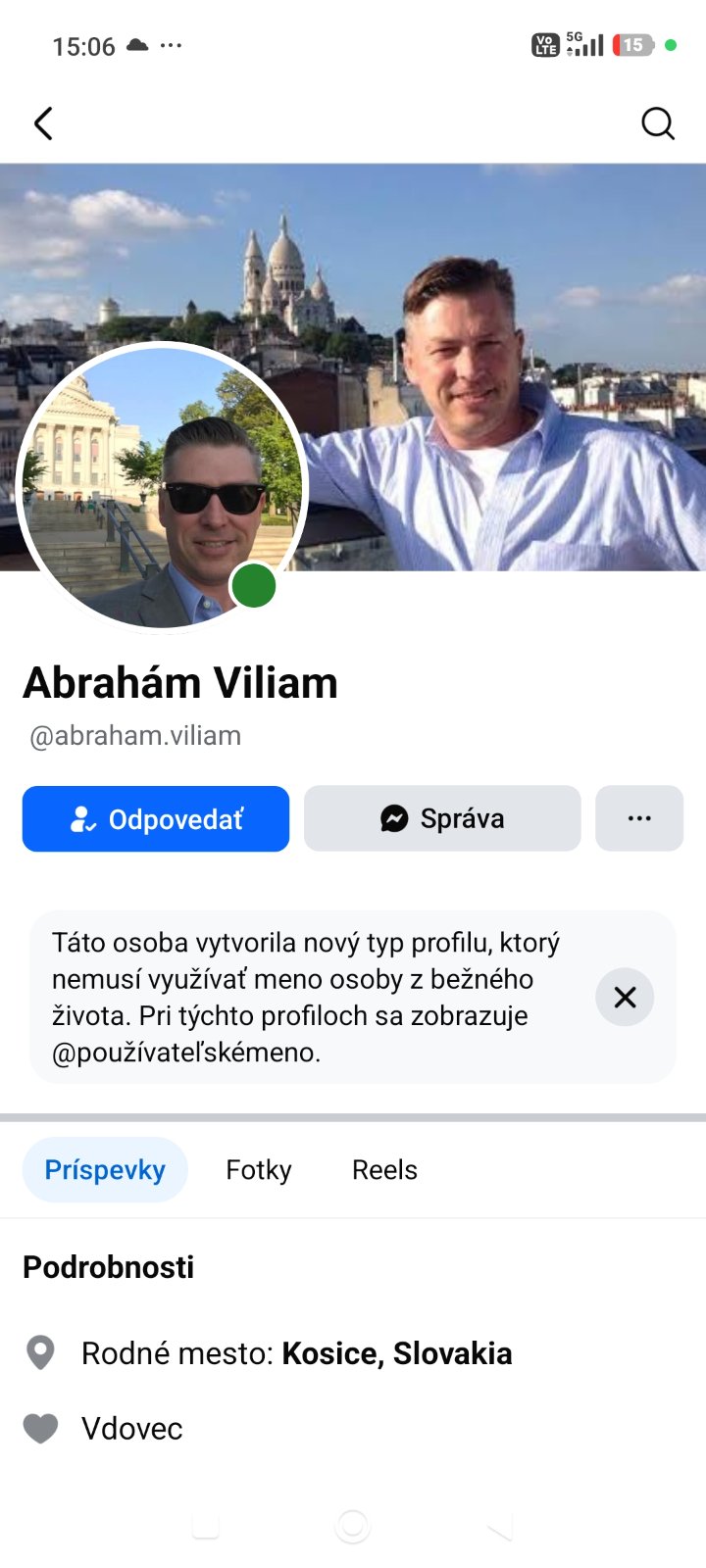Tap the Android home navigation button

point(353,1526)
